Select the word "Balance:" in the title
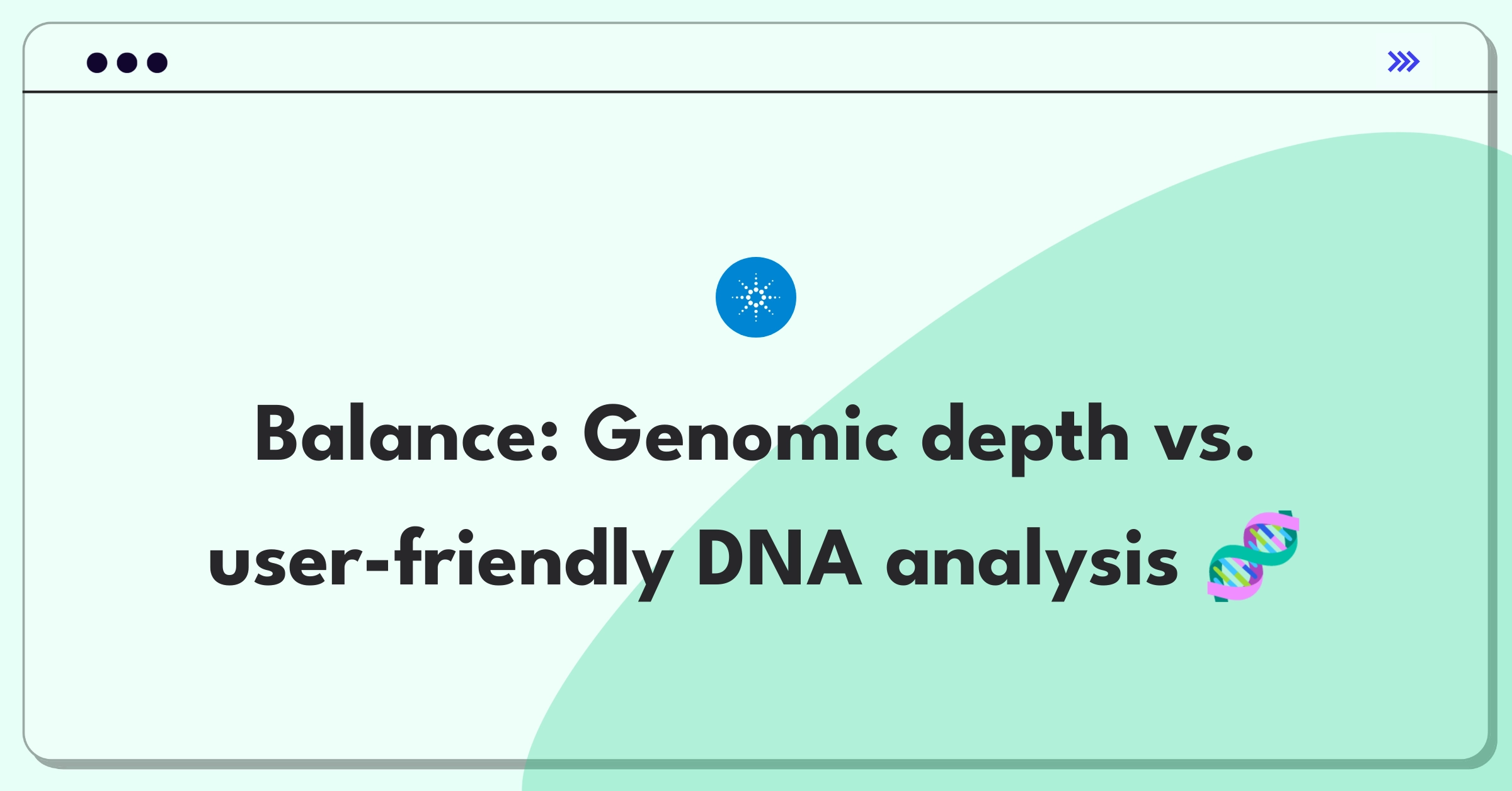Viewport: 1512px width, 791px height. tap(406, 435)
